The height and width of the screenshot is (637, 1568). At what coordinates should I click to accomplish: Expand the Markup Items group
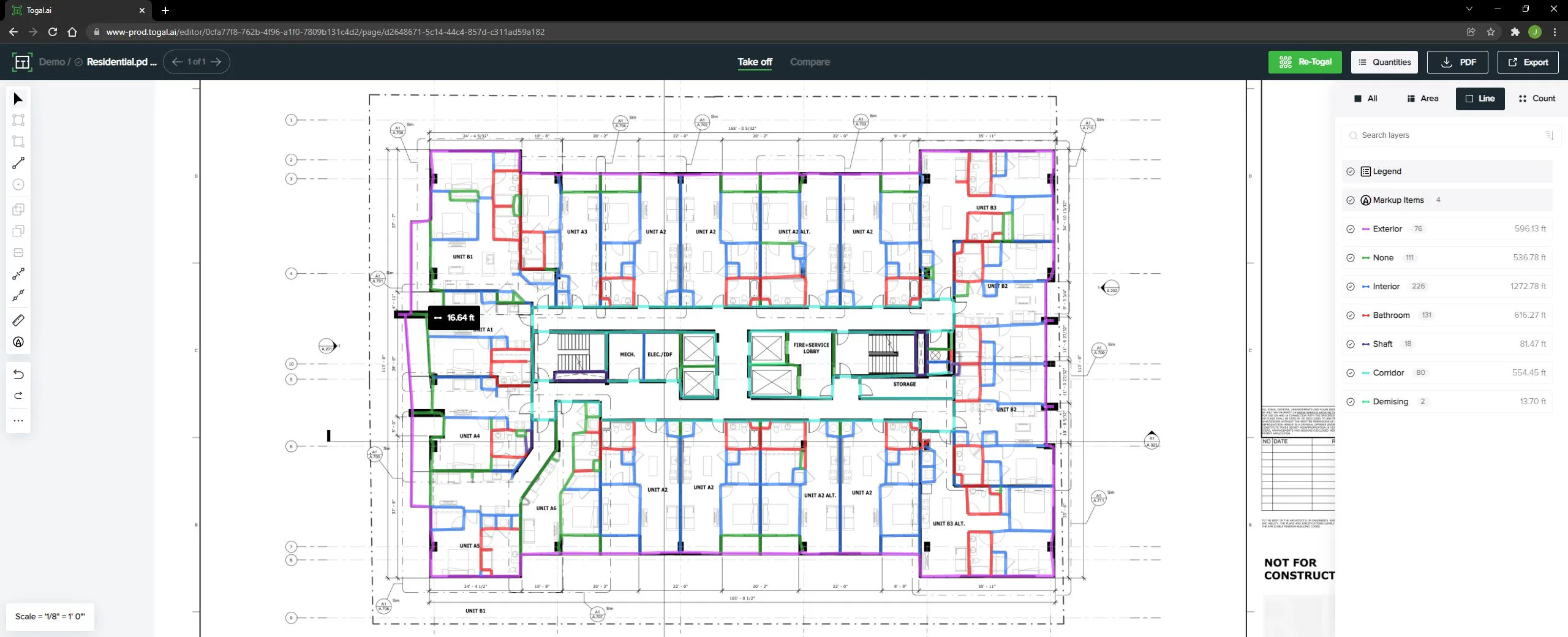[1447, 200]
